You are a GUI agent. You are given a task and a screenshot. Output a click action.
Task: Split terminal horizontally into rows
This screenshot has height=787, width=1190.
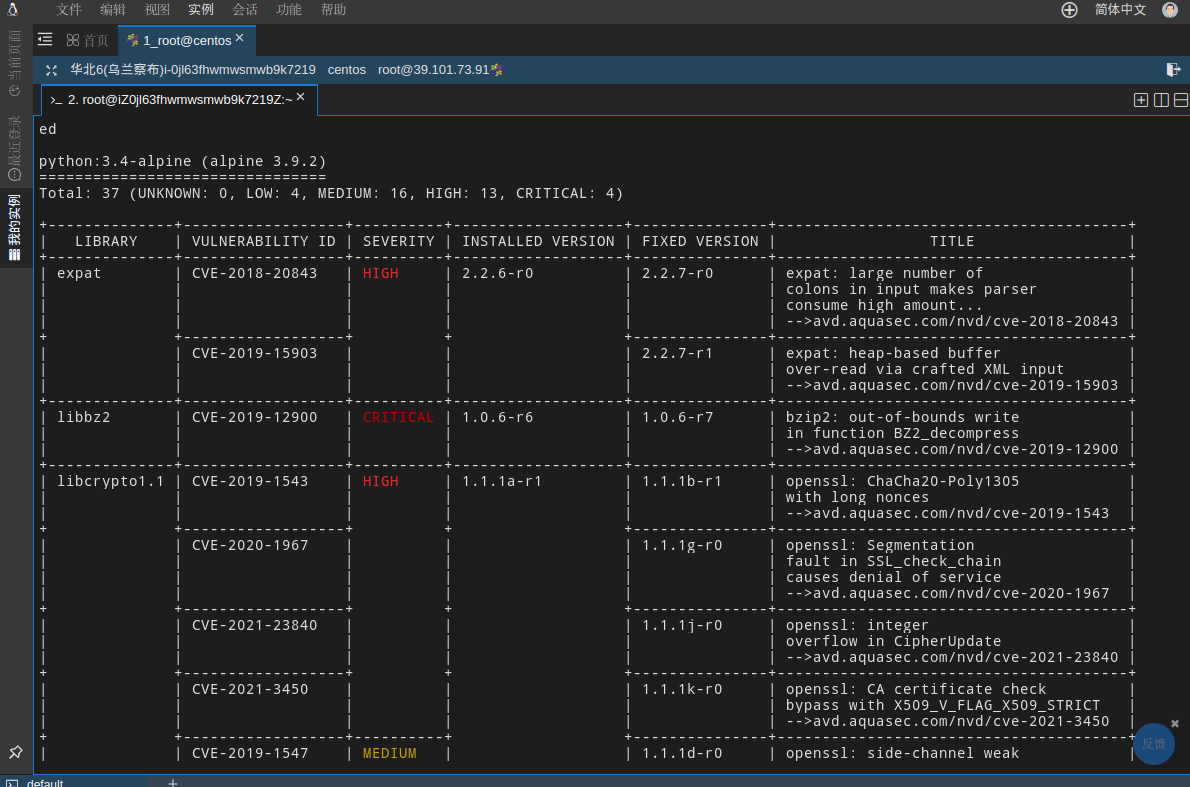click(1181, 100)
